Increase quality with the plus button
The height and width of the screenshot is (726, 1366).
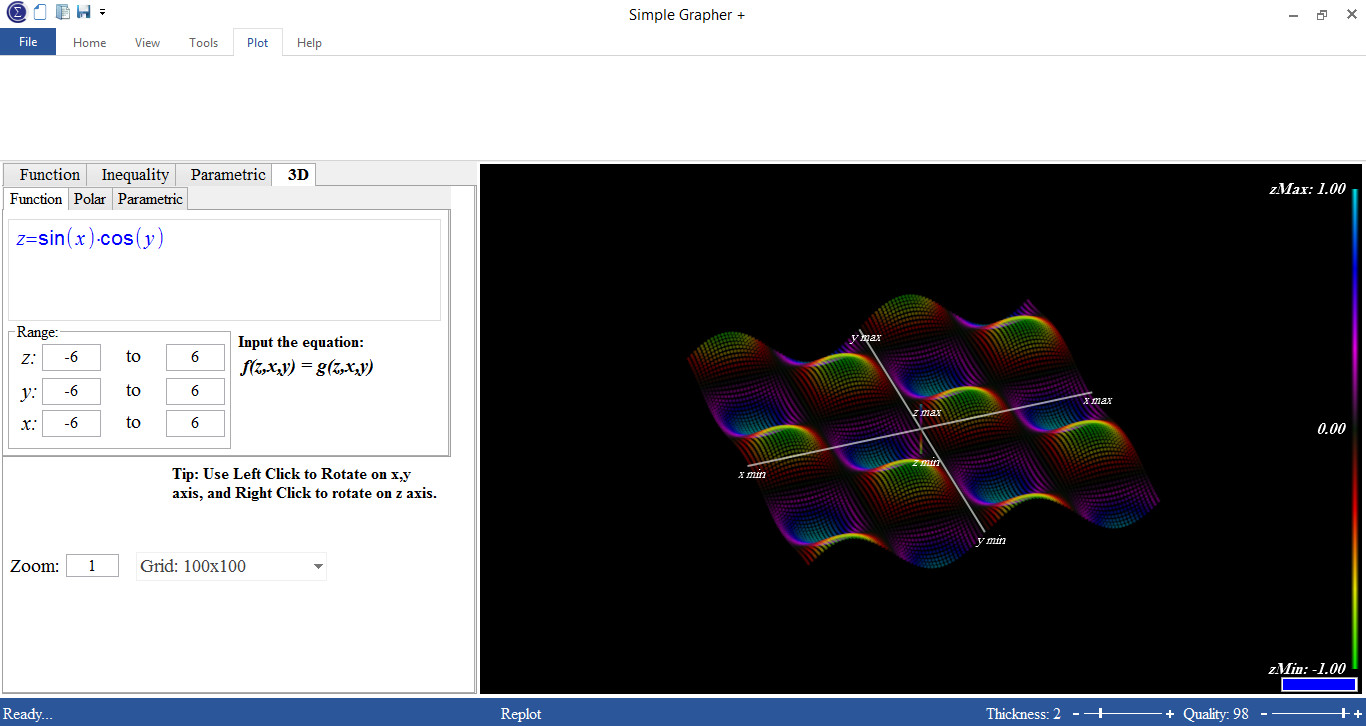tap(1357, 714)
